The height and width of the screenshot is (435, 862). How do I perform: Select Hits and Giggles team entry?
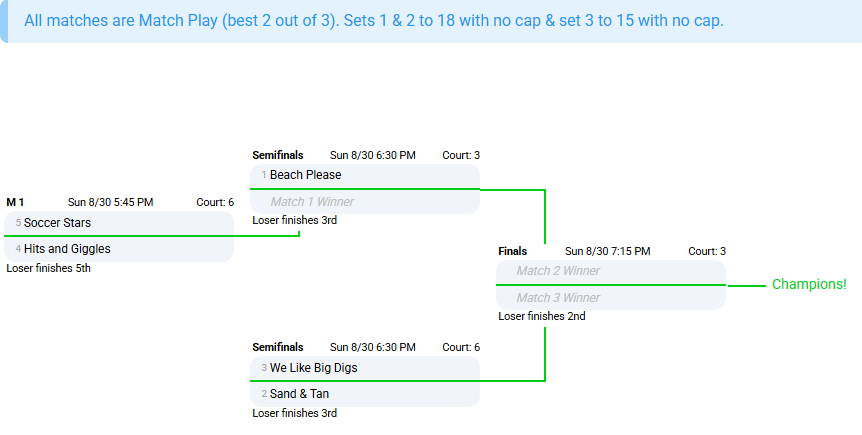point(119,249)
